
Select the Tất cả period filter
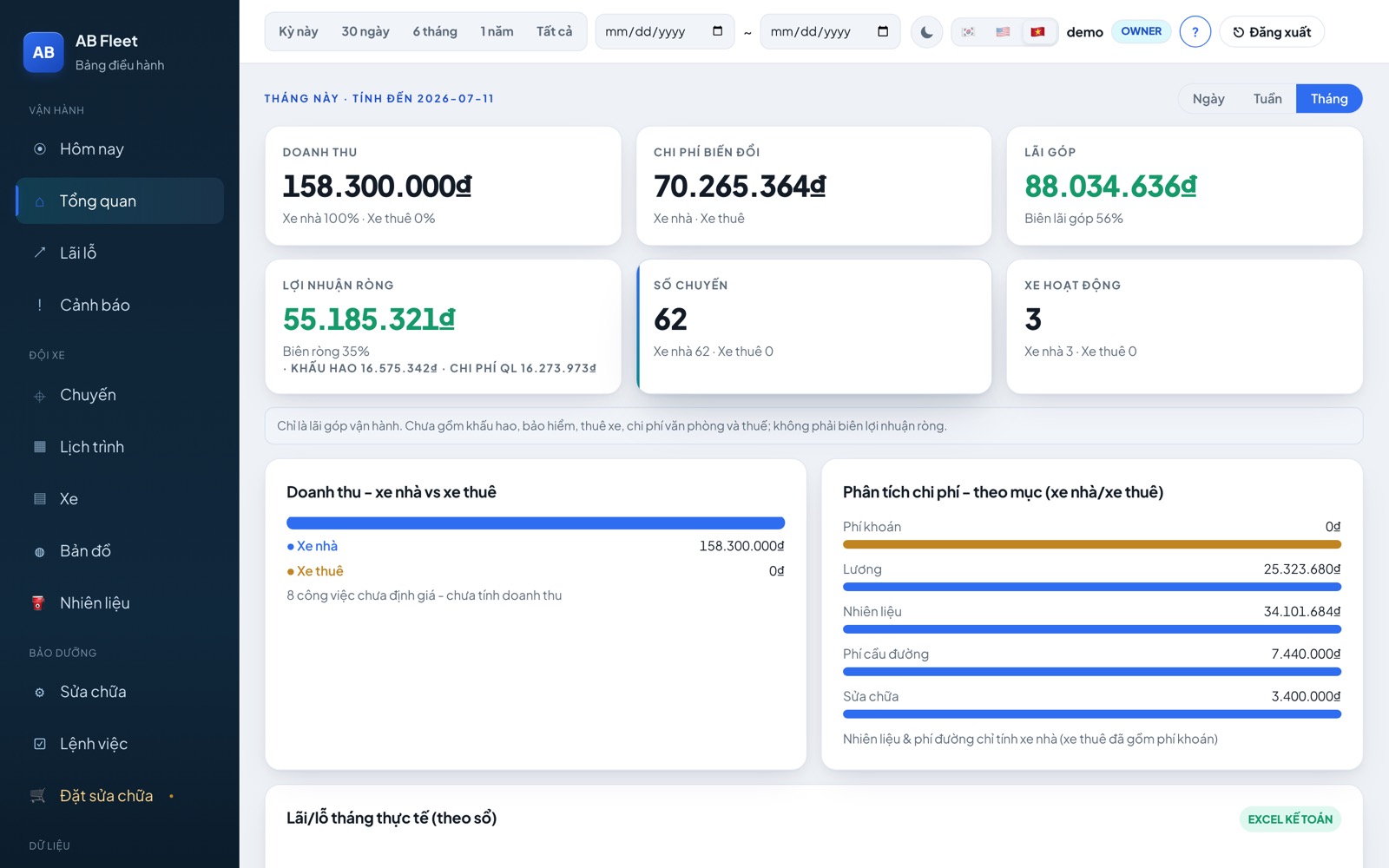[554, 31]
